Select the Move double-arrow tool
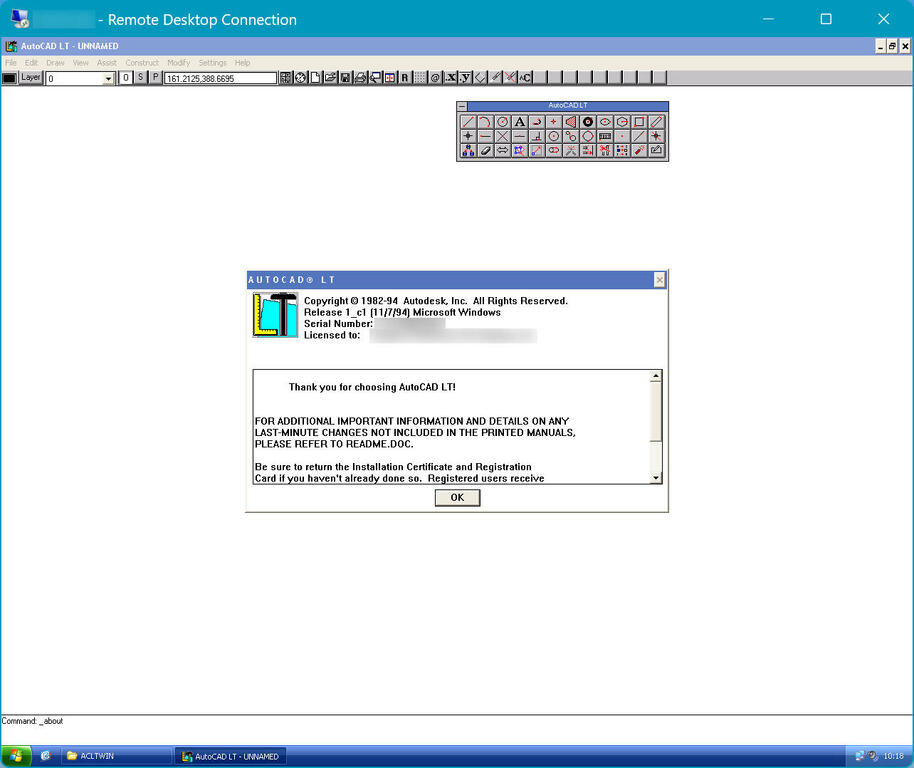This screenshot has width=914, height=768. (x=502, y=151)
